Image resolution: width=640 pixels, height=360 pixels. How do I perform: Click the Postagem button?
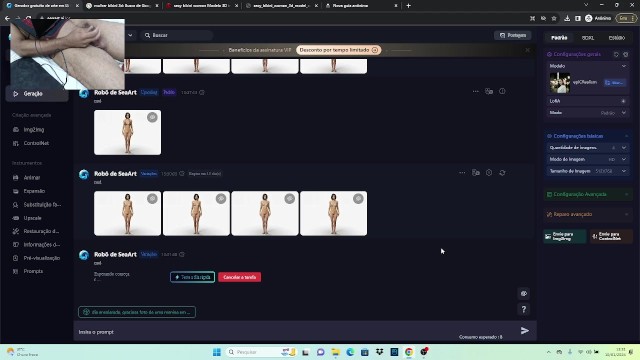(513, 36)
